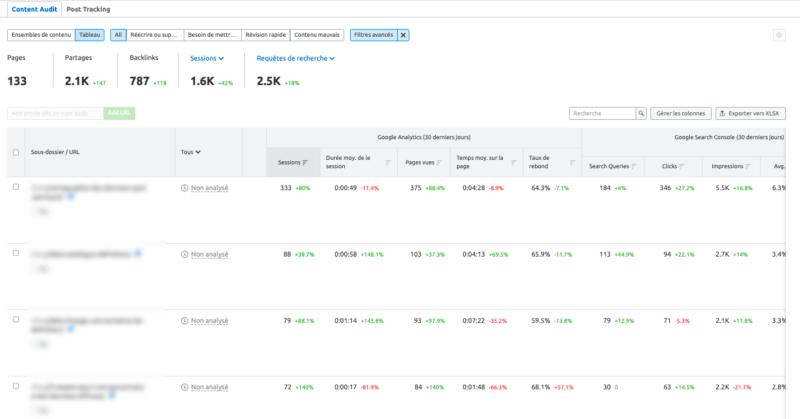The height and width of the screenshot is (419, 800).
Task: Open external link icon in the 88 sessions row
Action: (138, 254)
